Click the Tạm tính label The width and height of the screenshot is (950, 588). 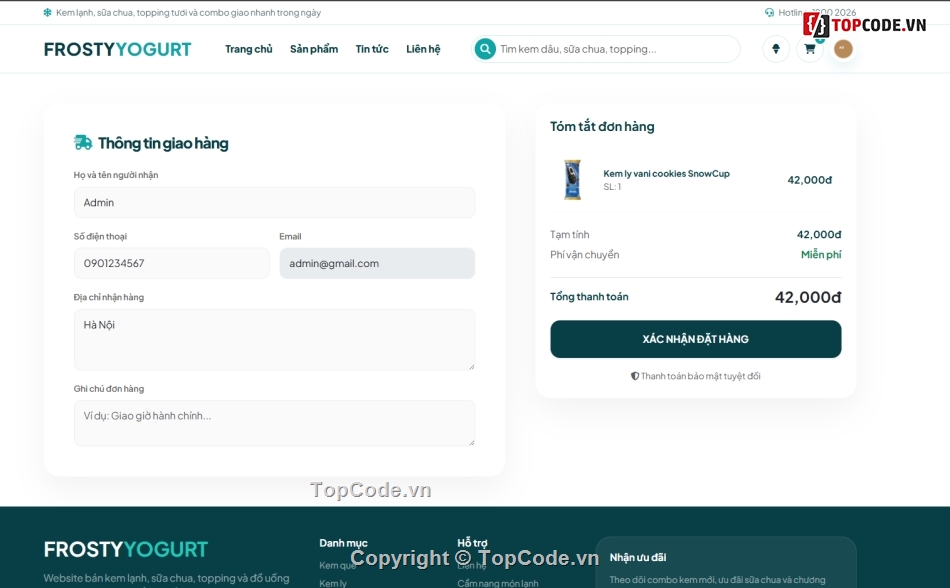(570, 234)
